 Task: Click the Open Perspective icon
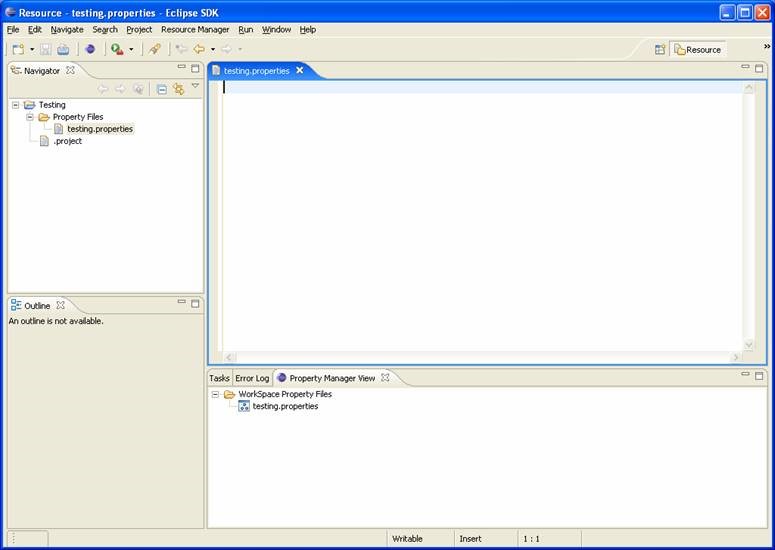click(660, 49)
